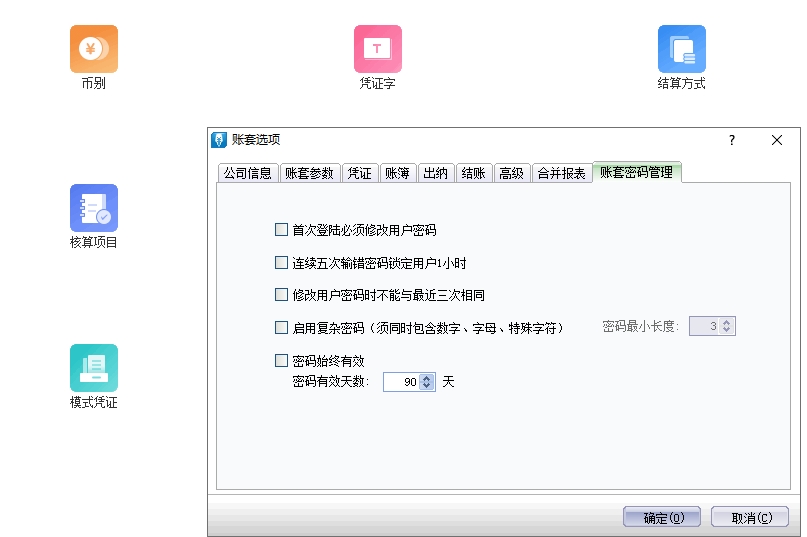Switch to the 结账 tab
Viewport: 807px width, 537px height.
point(473,173)
